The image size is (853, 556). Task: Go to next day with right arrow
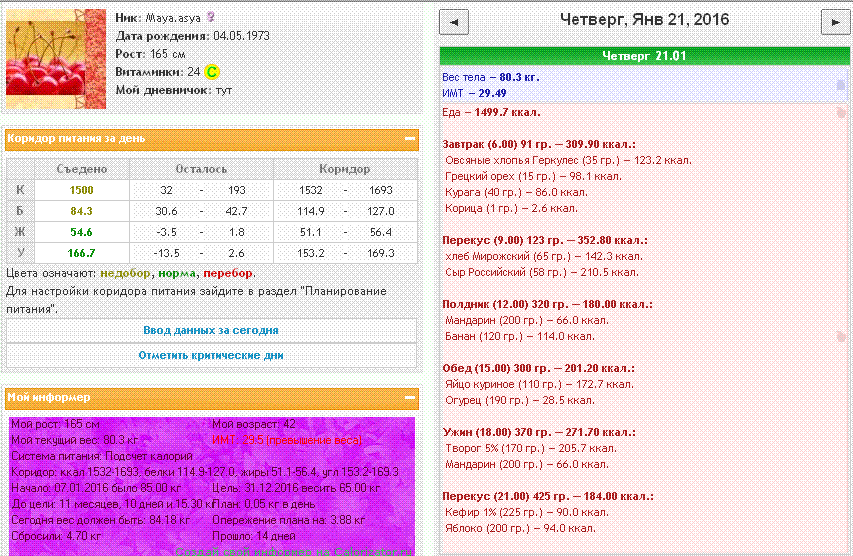coord(835,23)
